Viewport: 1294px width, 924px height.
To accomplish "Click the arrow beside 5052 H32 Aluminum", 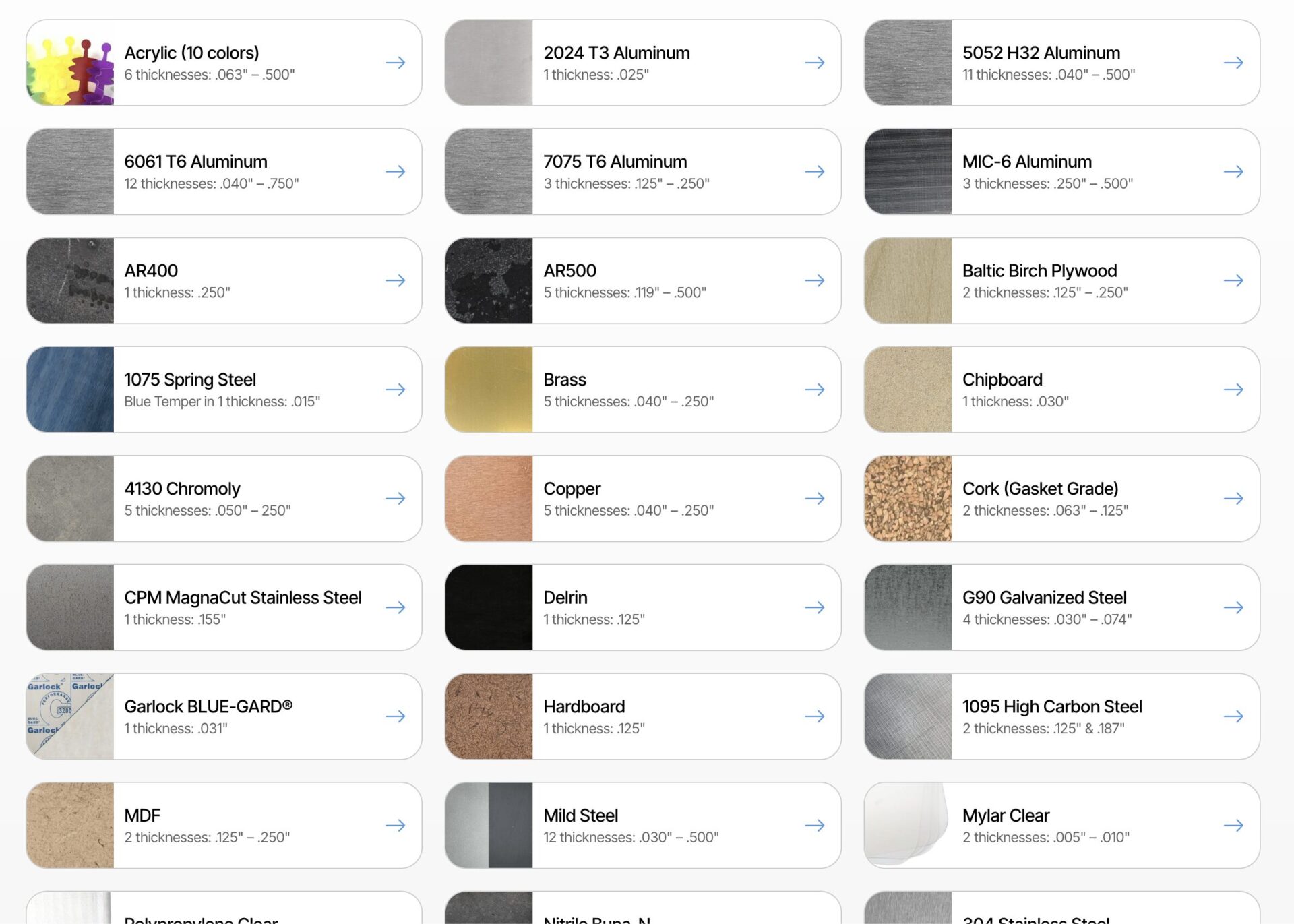I will tap(1233, 63).
